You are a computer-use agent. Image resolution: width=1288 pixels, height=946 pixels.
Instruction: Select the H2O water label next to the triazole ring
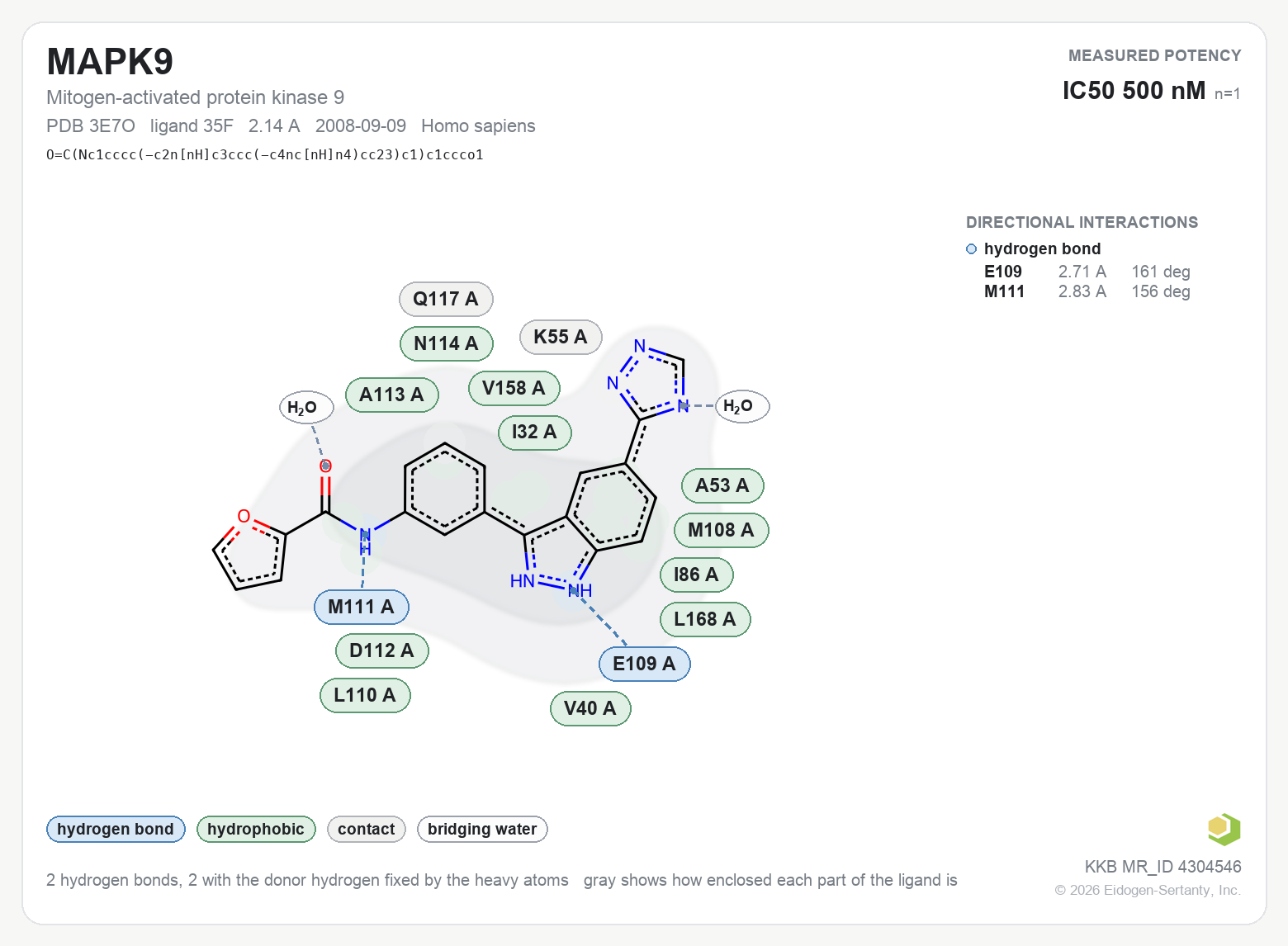point(742,406)
